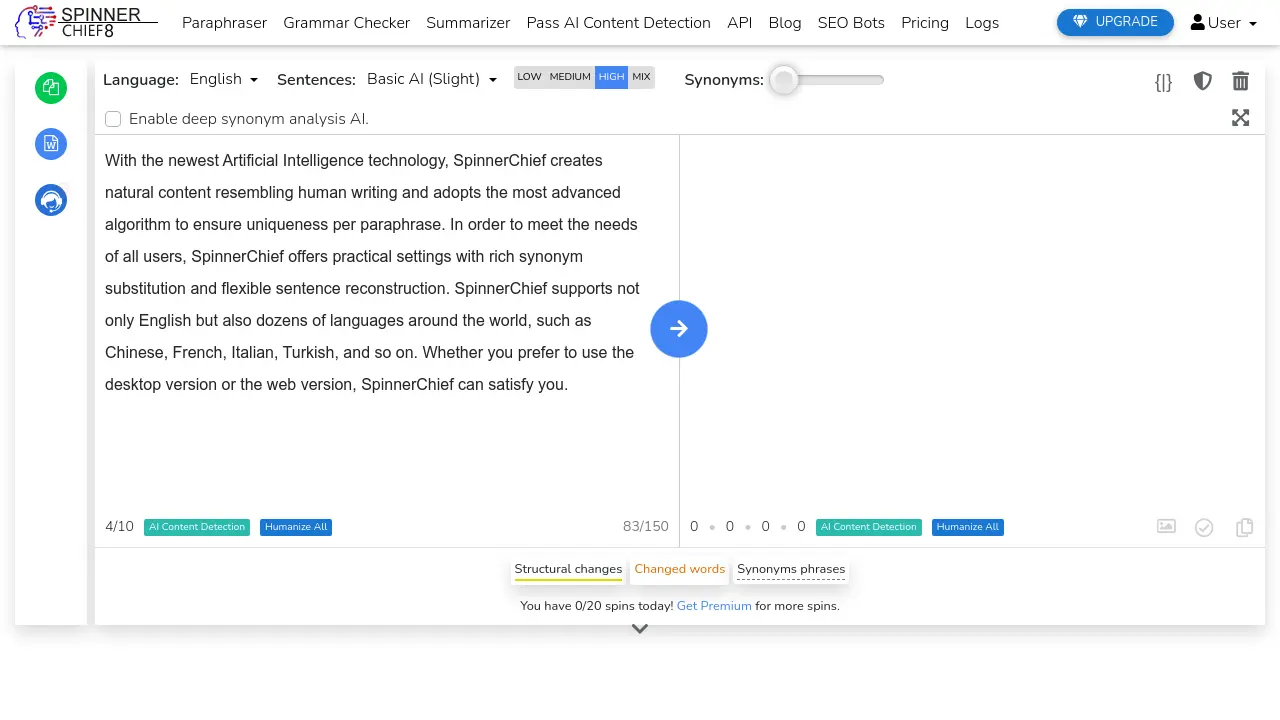The image size is (1280, 720).
Task: Click the diamond icon on the Upgrade button
Action: (1080, 21)
